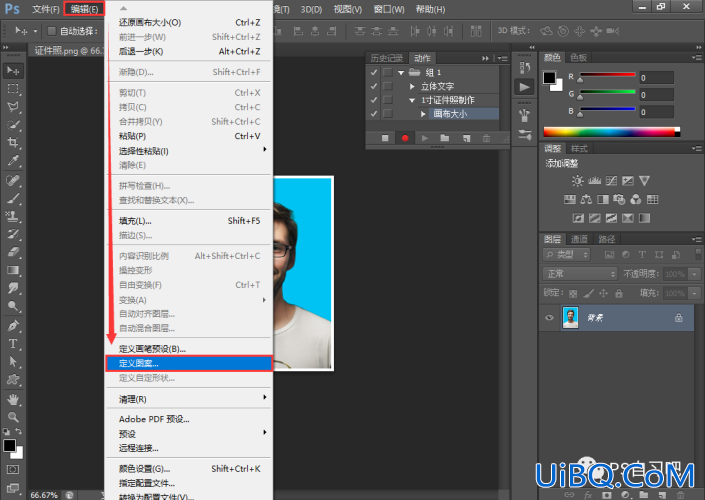Switch to the 历史记录 tab

click(x=387, y=58)
